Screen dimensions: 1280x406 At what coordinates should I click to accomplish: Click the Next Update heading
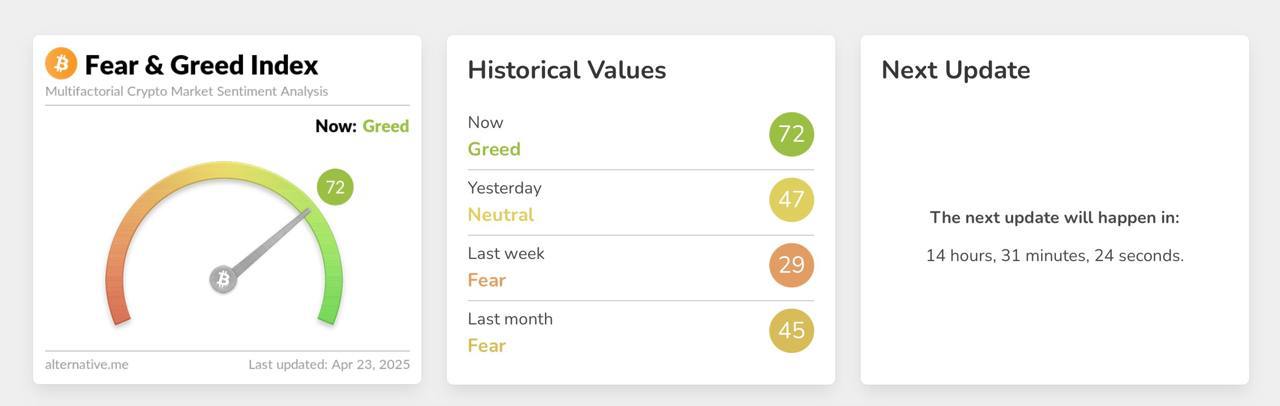tap(956, 70)
